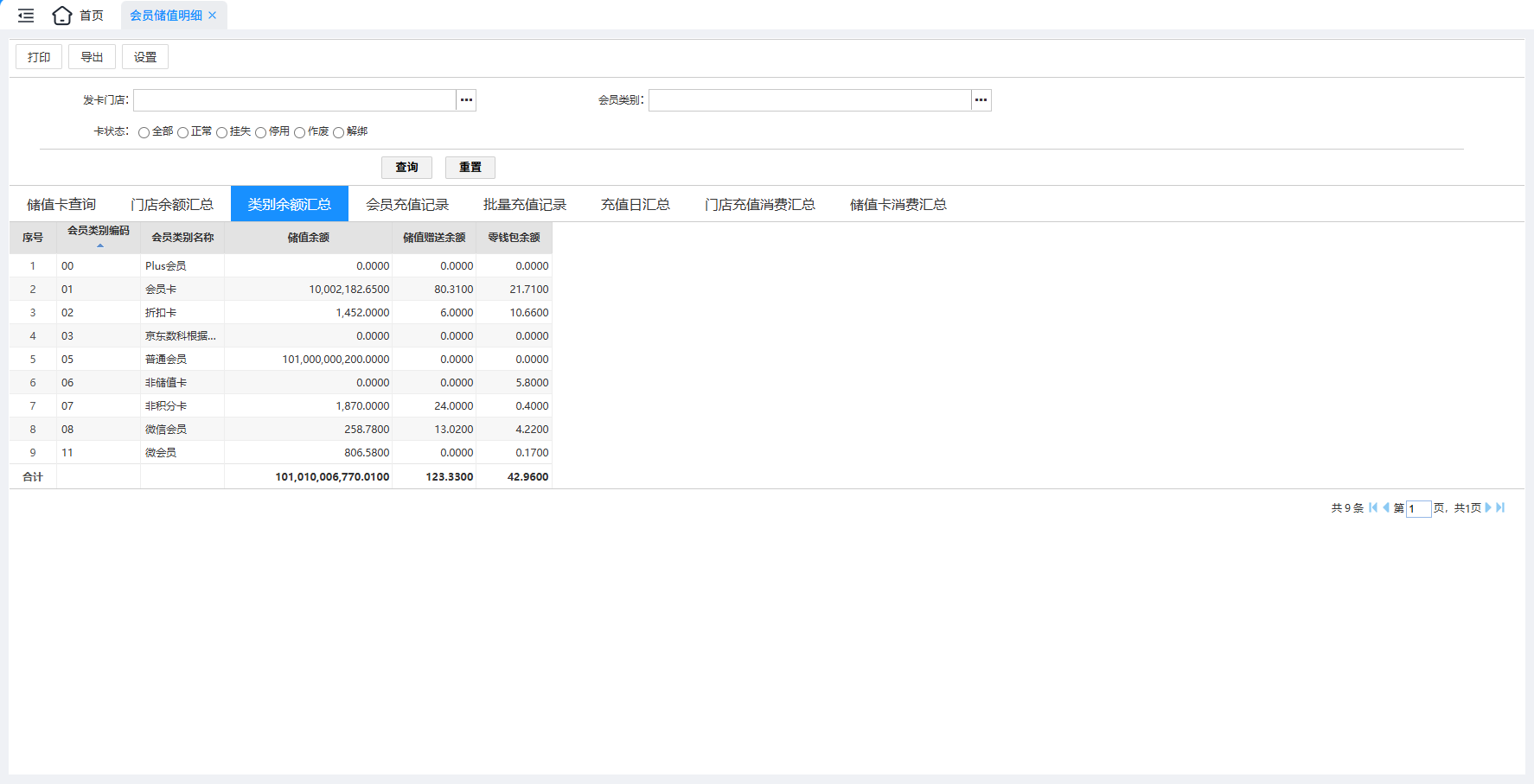Click total value 101,010,006,770.0100
Screen dimensions: 1534x784
pyautogui.click(x=332, y=477)
